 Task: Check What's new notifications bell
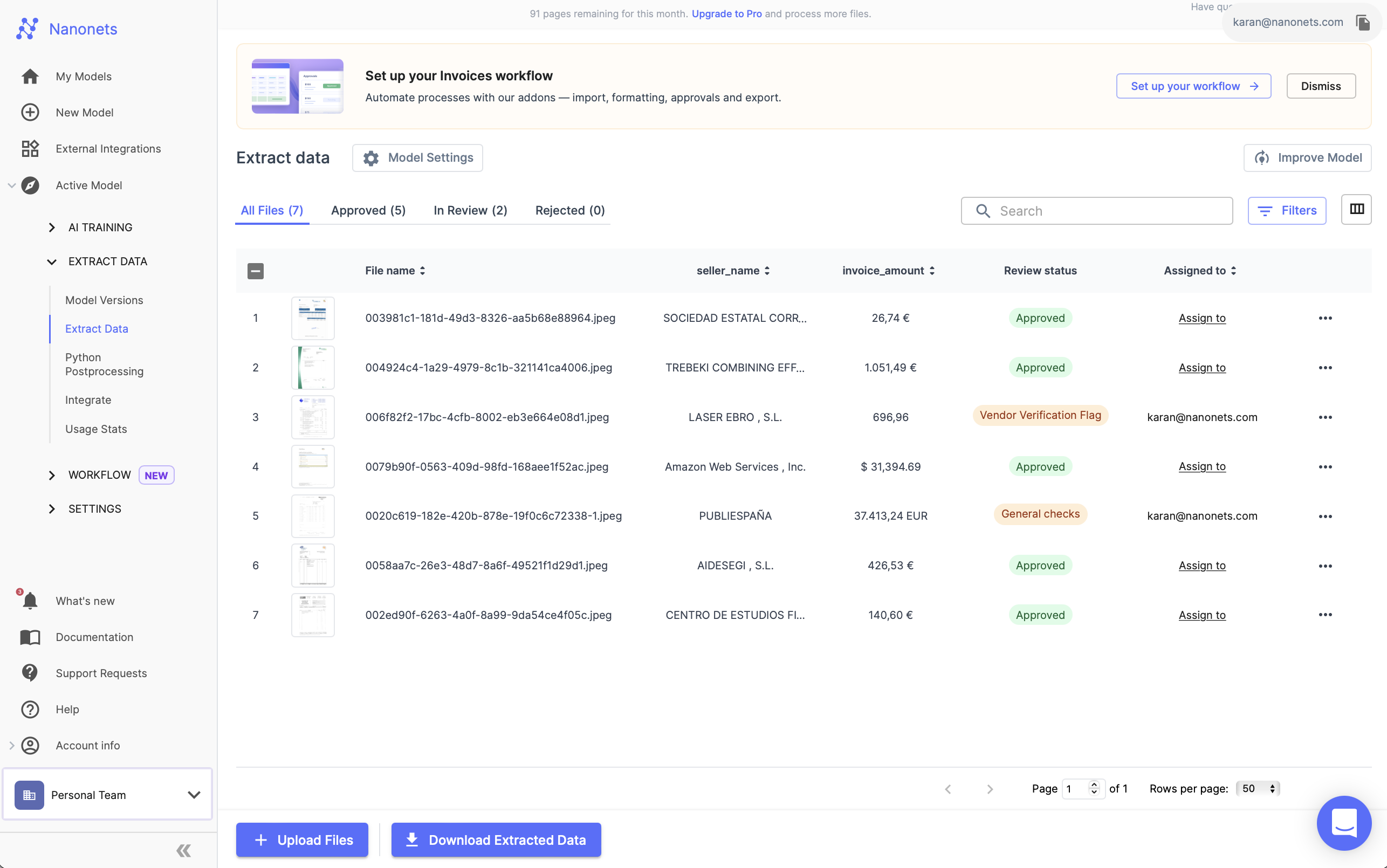pos(29,601)
